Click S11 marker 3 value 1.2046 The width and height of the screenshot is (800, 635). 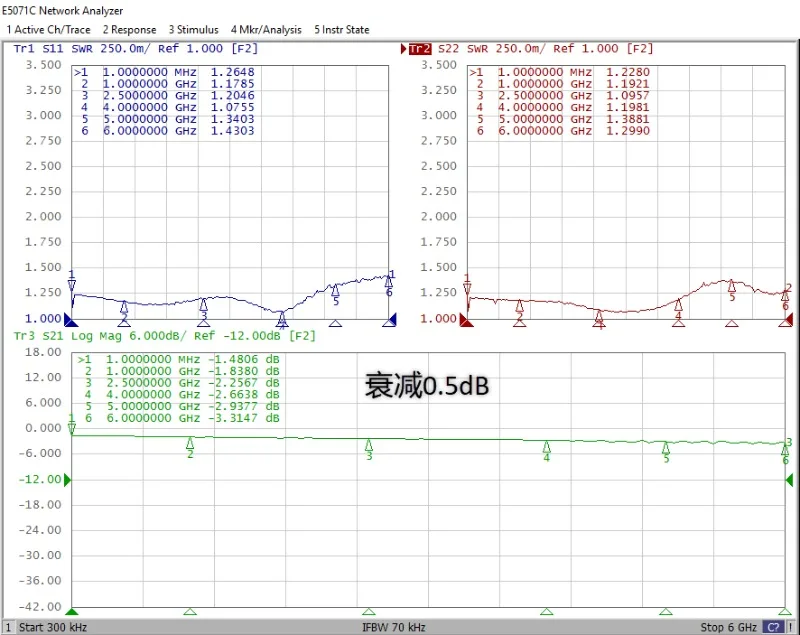(233, 95)
